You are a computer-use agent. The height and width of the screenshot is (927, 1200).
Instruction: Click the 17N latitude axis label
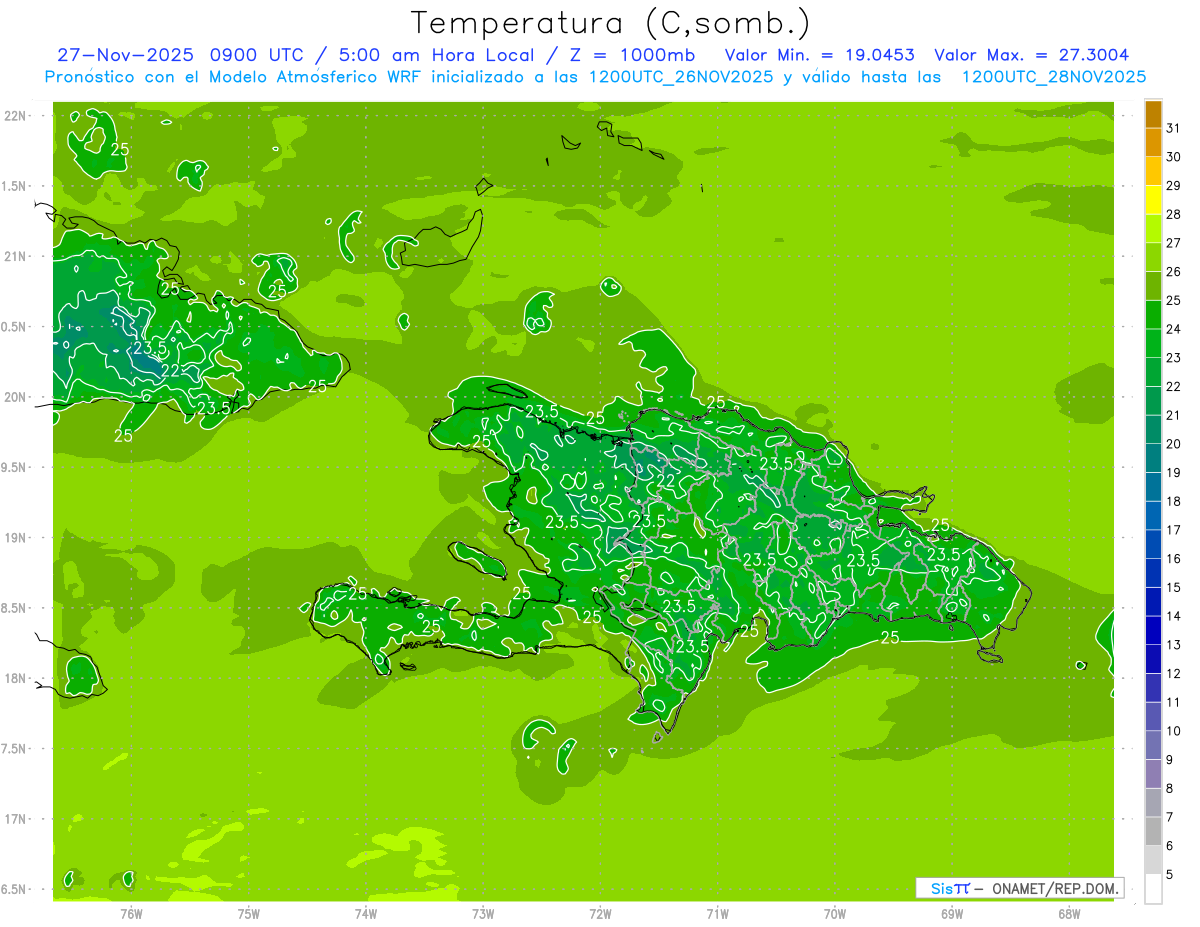click(x=17, y=819)
